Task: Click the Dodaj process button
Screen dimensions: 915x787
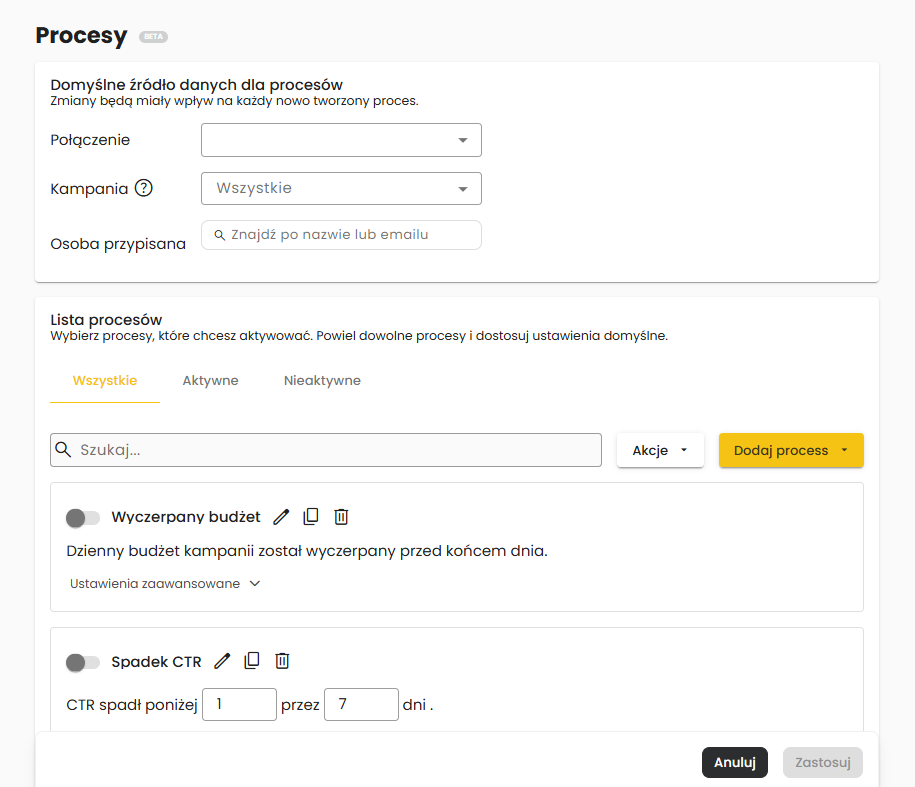Action: 790,450
